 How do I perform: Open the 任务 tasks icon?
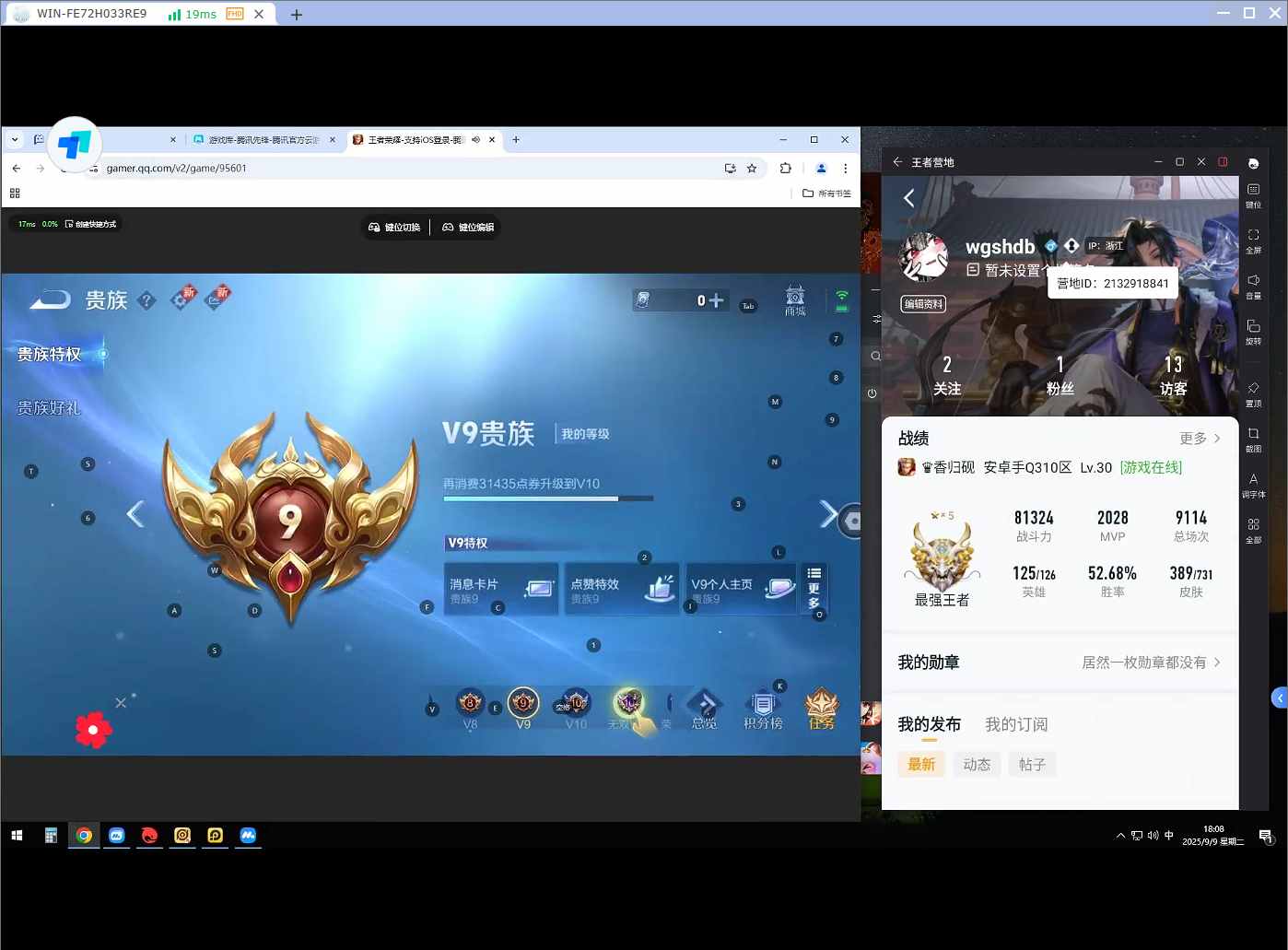(x=822, y=710)
